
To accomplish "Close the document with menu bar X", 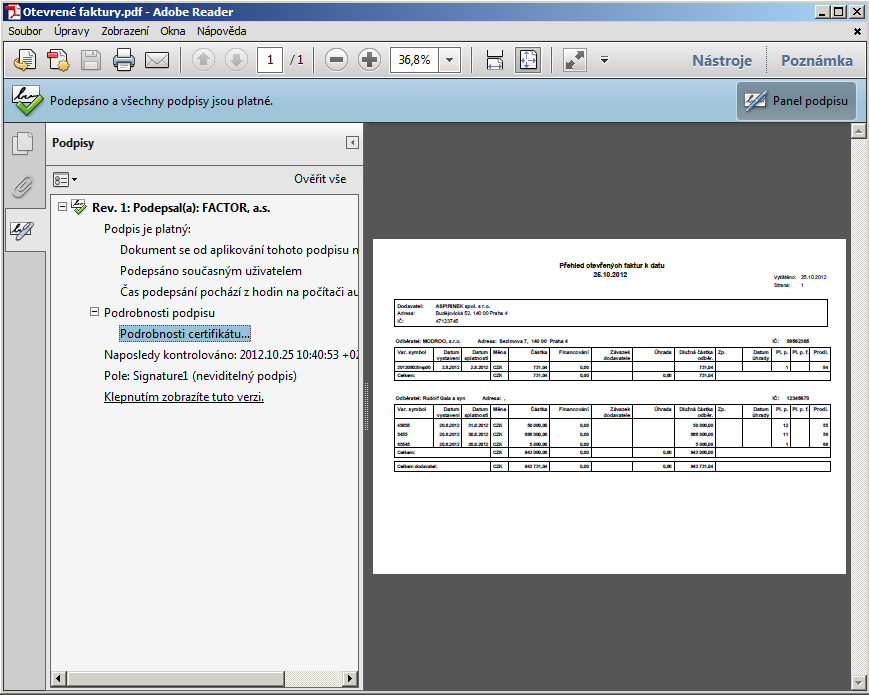I will [x=857, y=32].
